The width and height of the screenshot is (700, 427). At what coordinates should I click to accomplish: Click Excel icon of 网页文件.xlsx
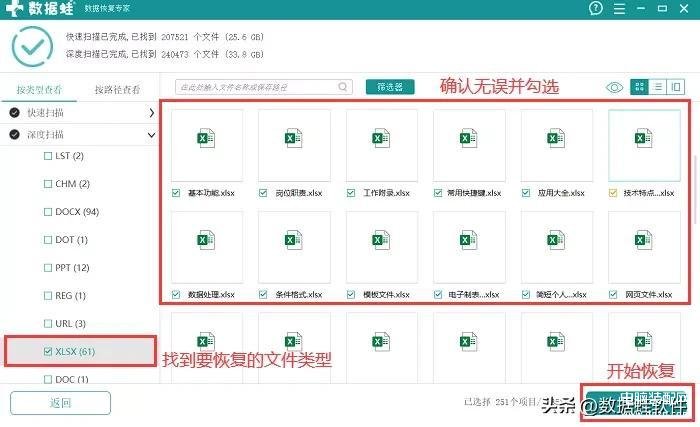[643, 240]
